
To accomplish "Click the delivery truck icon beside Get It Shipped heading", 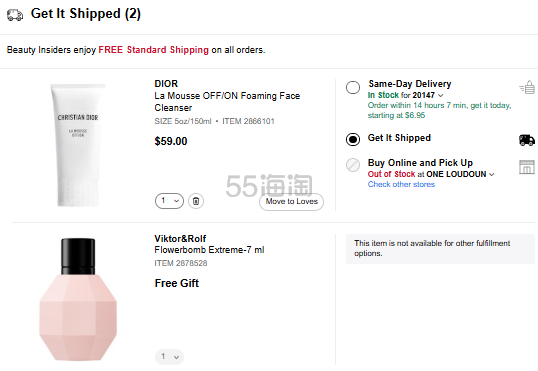I will click(x=15, y=15).
